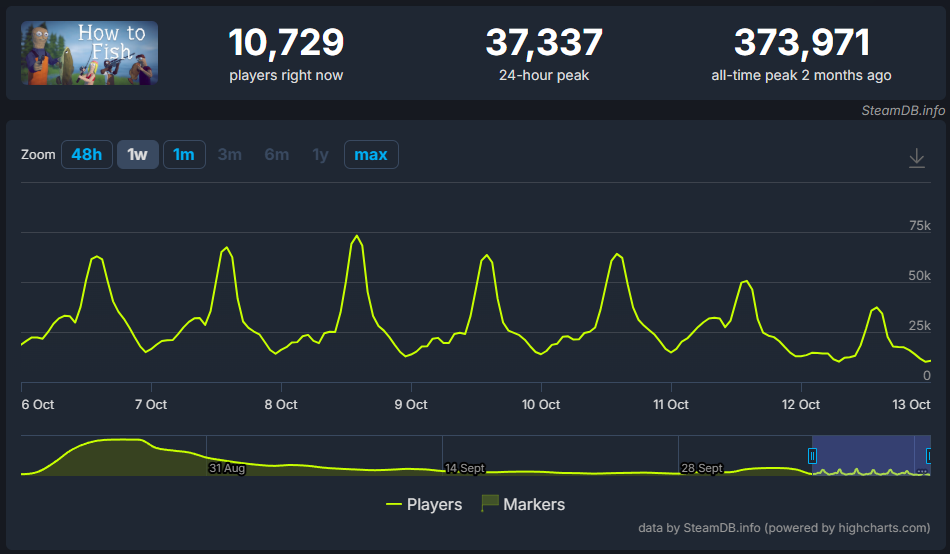
Task: Click the 7 Oct axis label
Action: [x=151, y=404]
